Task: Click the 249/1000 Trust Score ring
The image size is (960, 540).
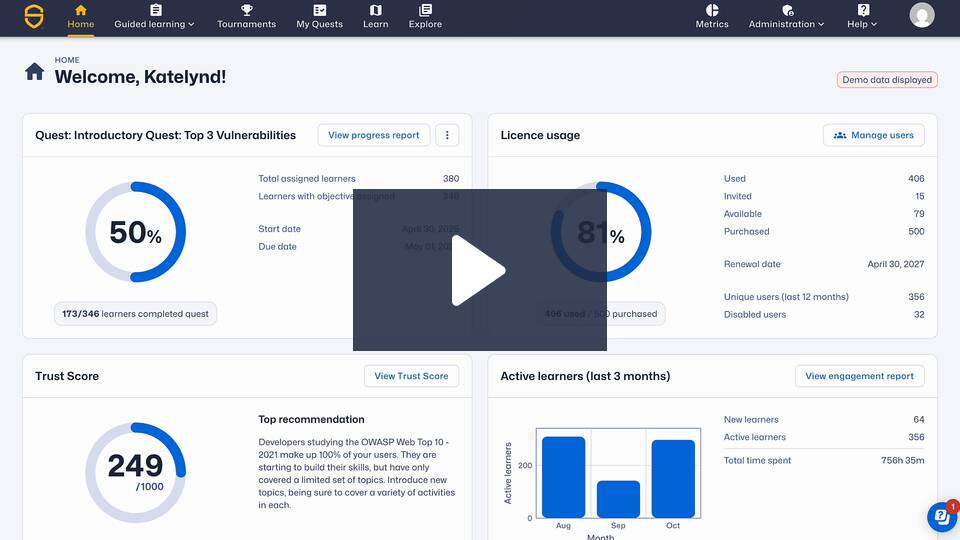Action: point(135,473)
